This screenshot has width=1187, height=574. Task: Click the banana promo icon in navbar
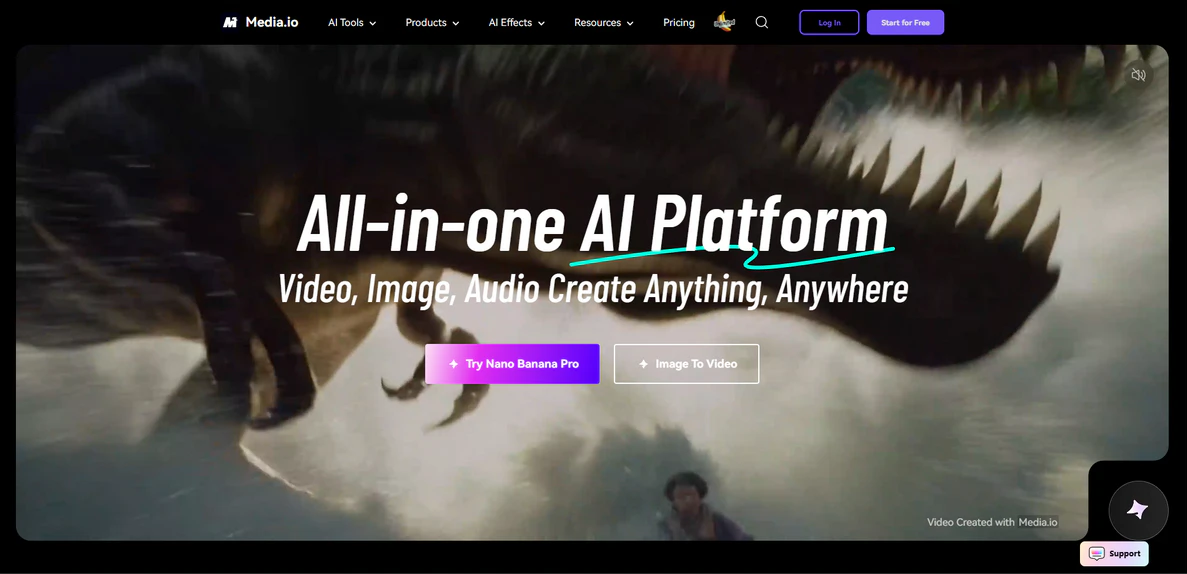point(724,22)
